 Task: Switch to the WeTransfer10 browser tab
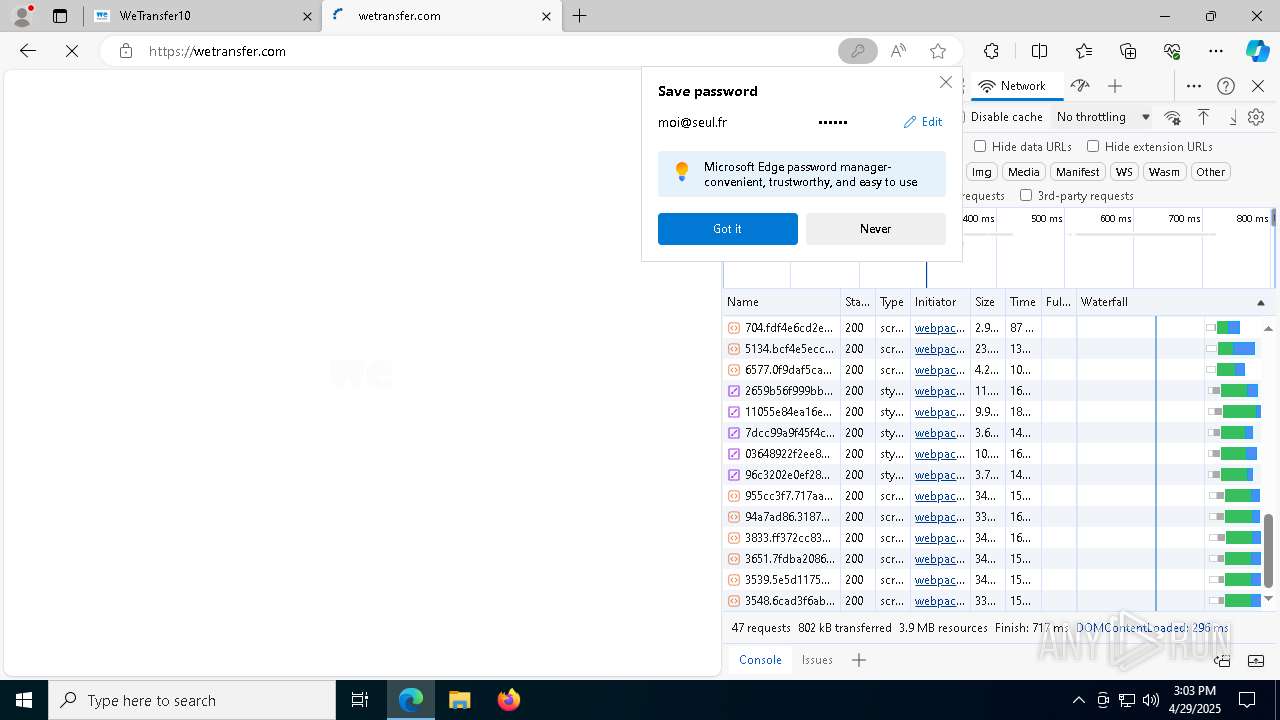click(x=203, y=16)
